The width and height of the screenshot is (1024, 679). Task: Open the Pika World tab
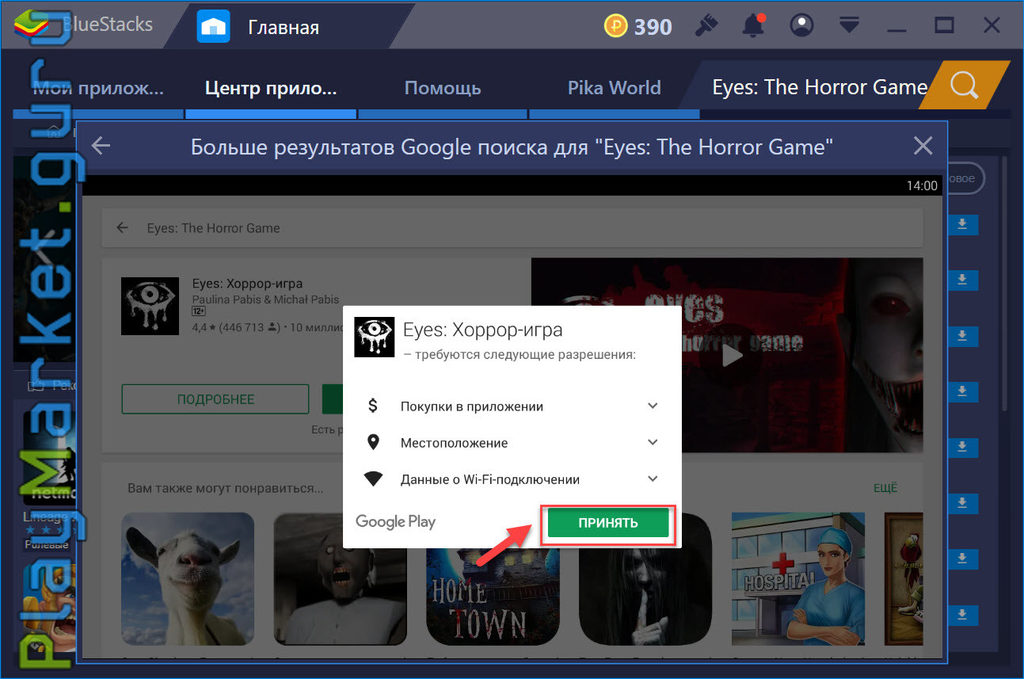(614, 87)
